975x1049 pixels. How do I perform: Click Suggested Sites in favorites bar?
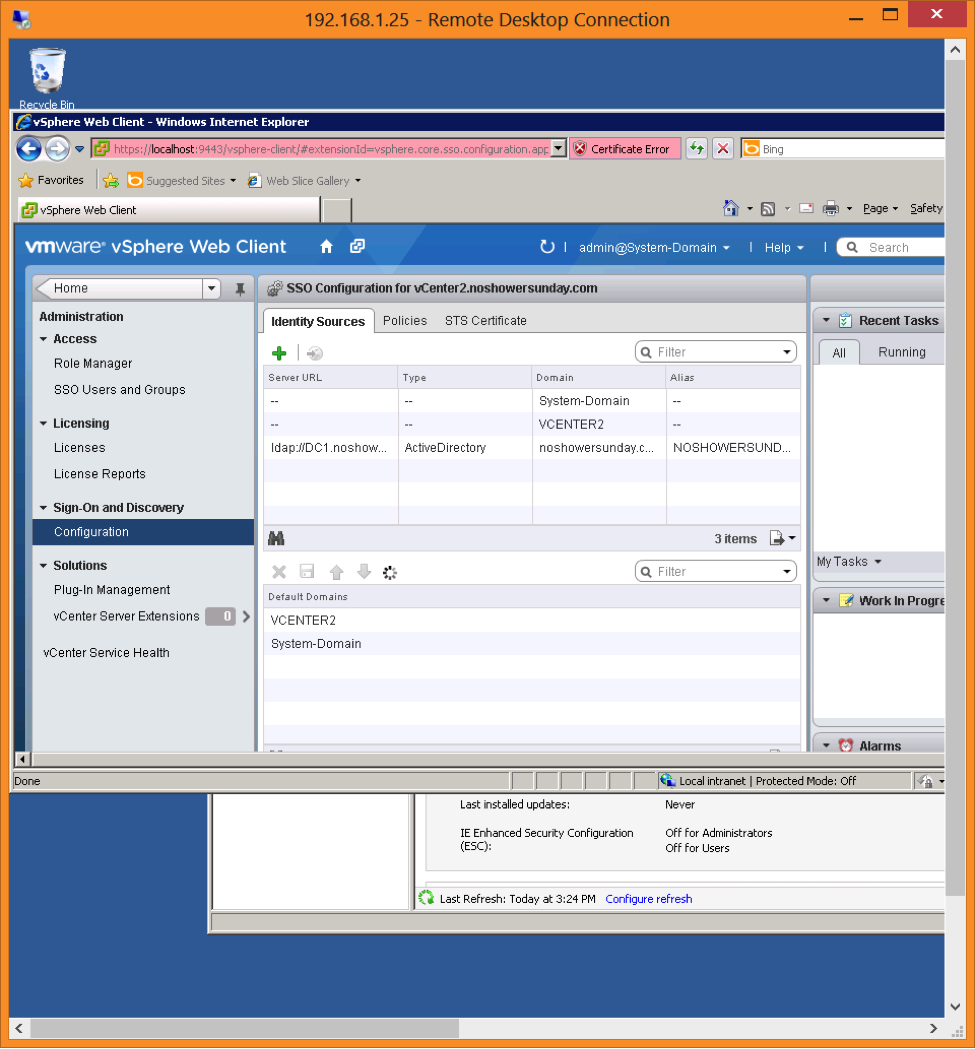182,181
